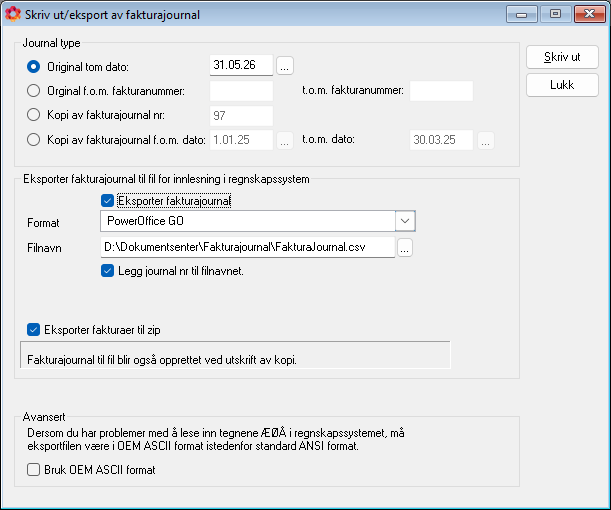The width and height of the screenshot is (611, 510).
Task: Open the Format dropdown showing PowerOffice GO
Action: click(x=258, y=221)
